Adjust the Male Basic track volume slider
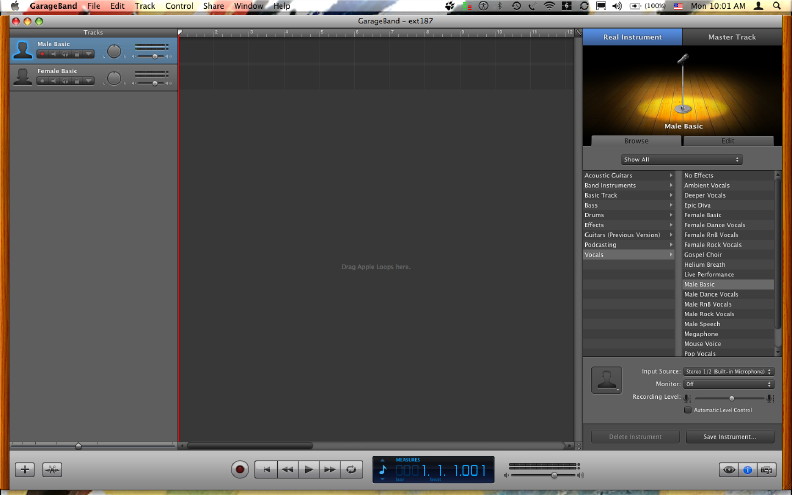Image resolution: width=792 pixels, height=495 pixels. pyautogui.click(x=155, y=56)
